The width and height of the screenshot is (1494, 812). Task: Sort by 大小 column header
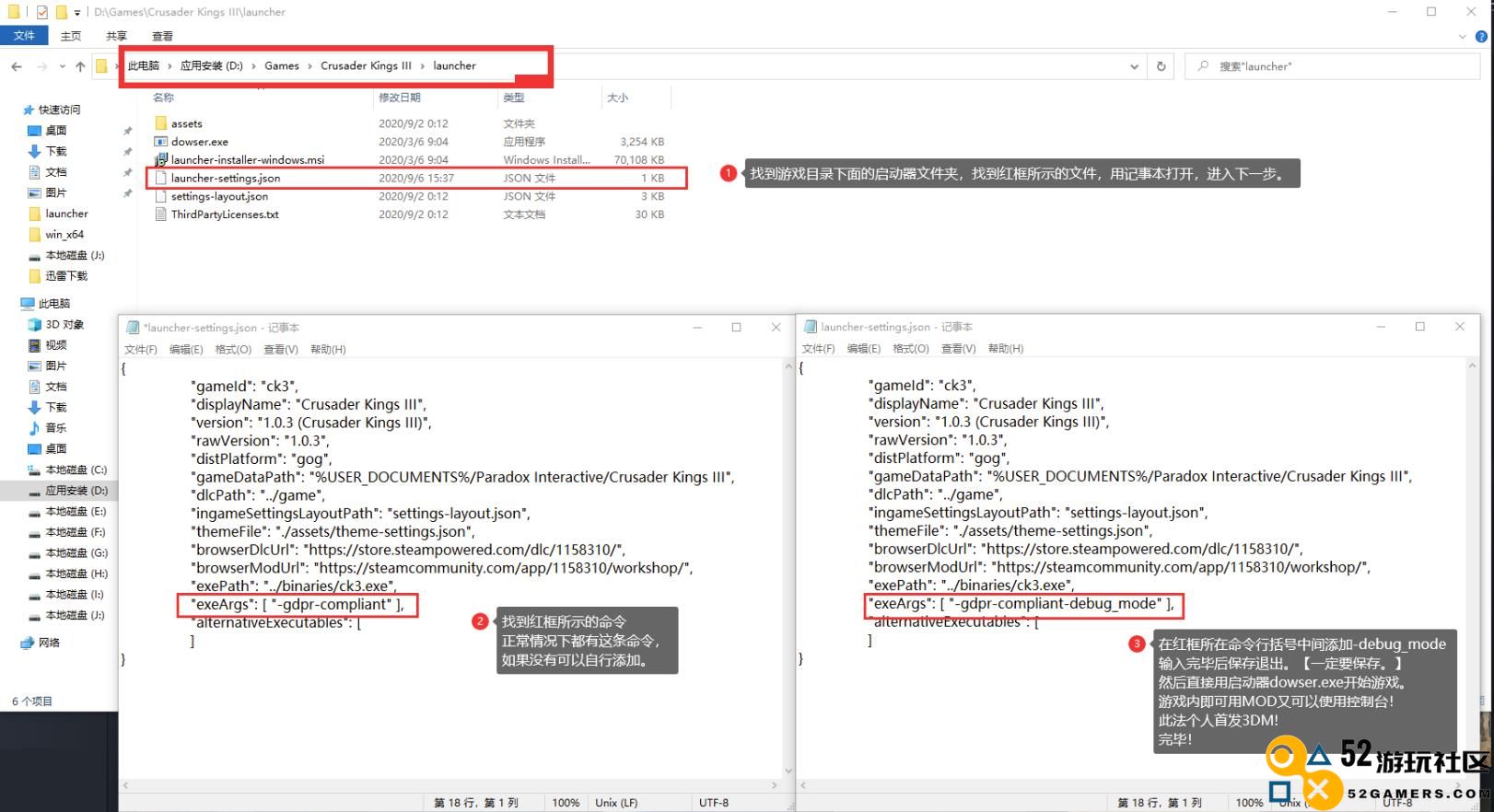pos(617,97)
